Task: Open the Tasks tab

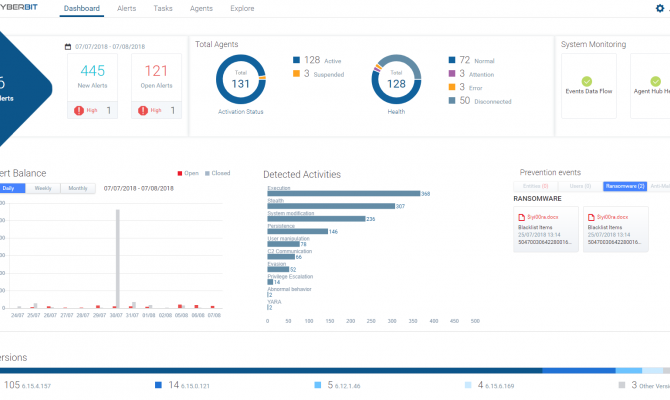Action: tap(163, 9)
